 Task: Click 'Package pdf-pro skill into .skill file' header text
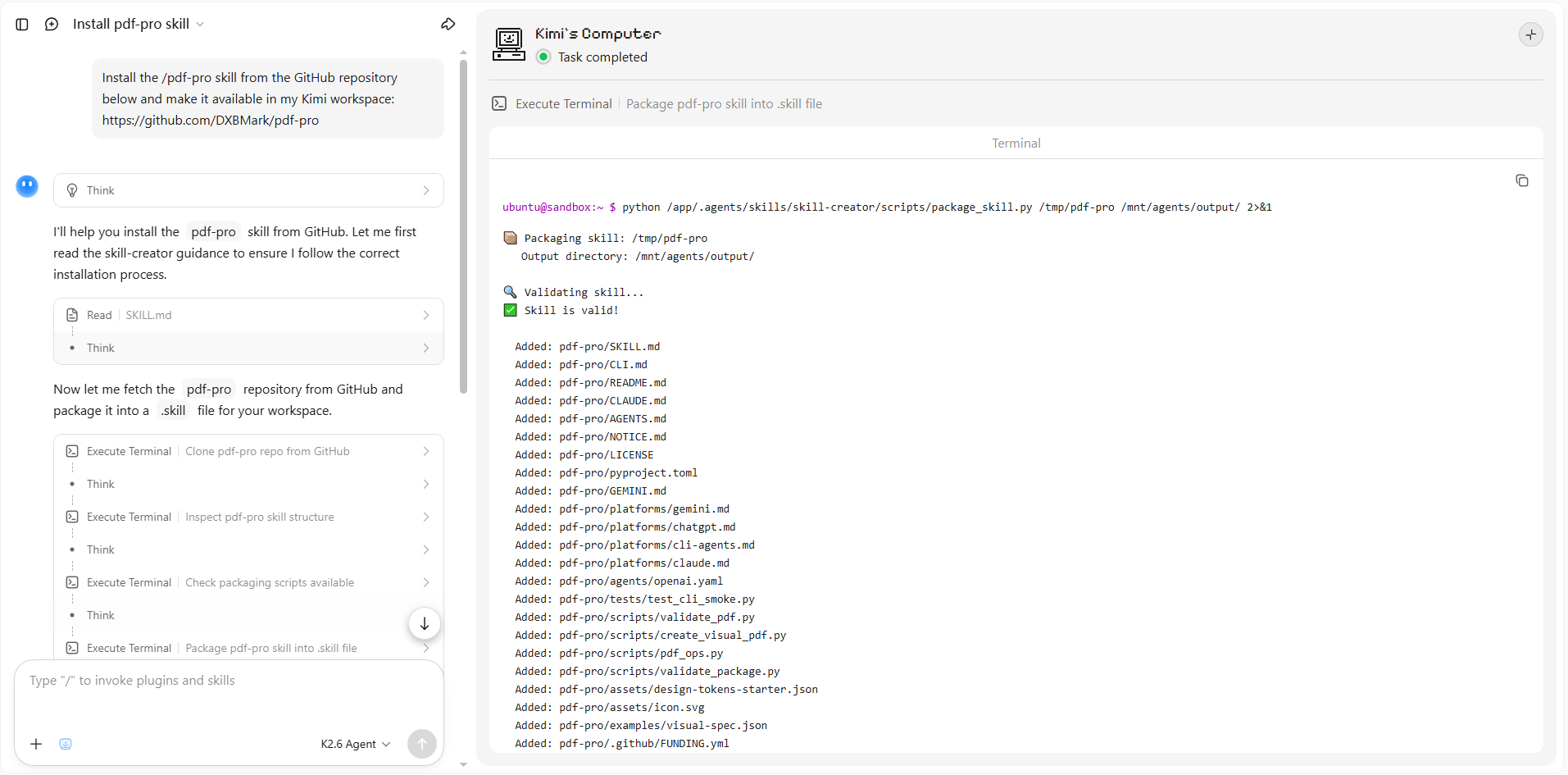pos(724,103)
